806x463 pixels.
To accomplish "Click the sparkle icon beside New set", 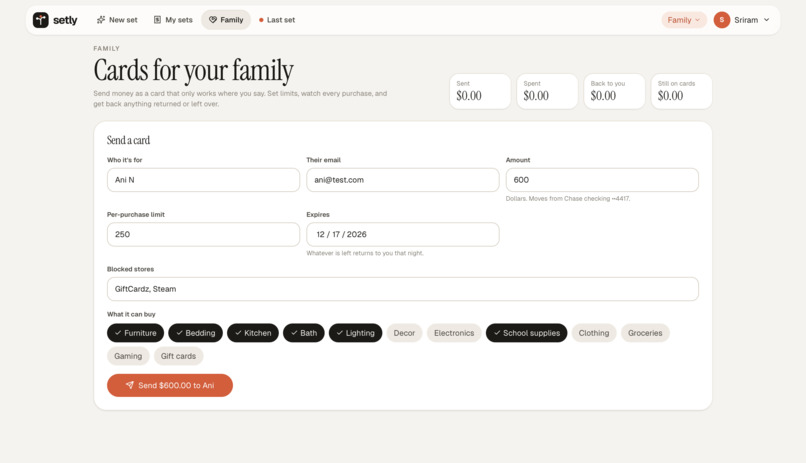I will (101, 20).
